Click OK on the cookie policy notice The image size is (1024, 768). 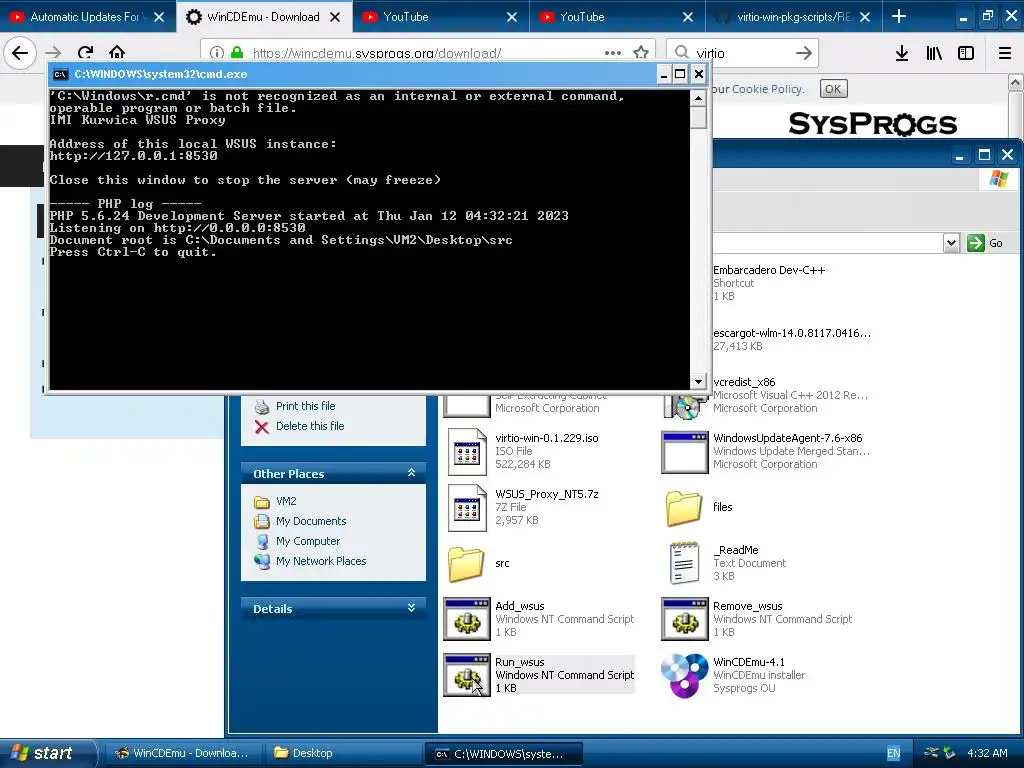(833, 89)
